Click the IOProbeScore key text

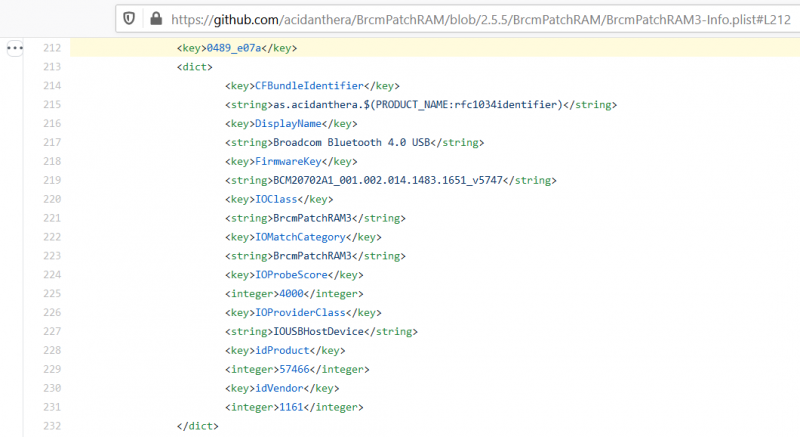point(291,274)
